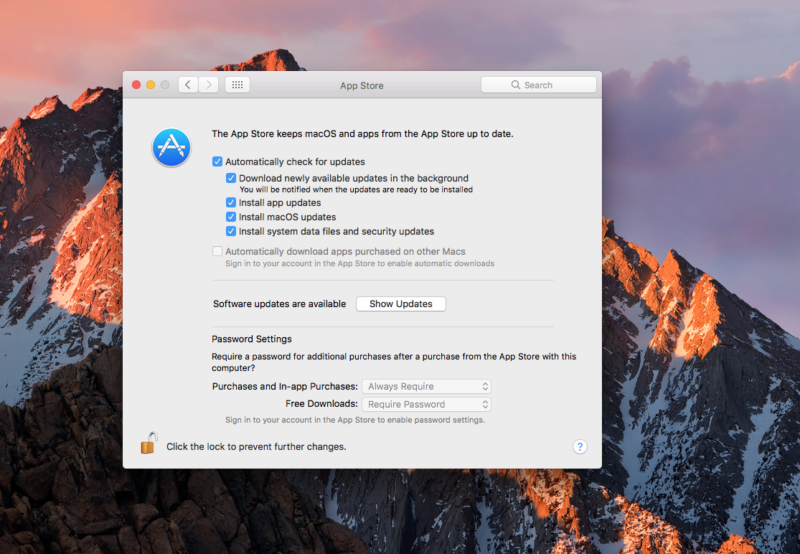Open the Purchases and In-app Purchases dropdown
The width and height of the screenshot is (800, 554).
pyautogui.click(x=427, y=387)
